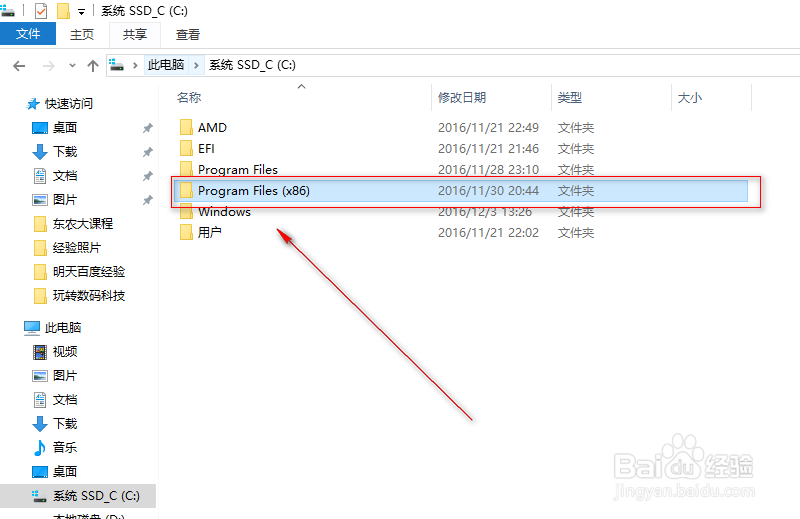This screenshot has width=800, height=519.
Task: Select the AMD folder icon
Action: click(186, 127)
